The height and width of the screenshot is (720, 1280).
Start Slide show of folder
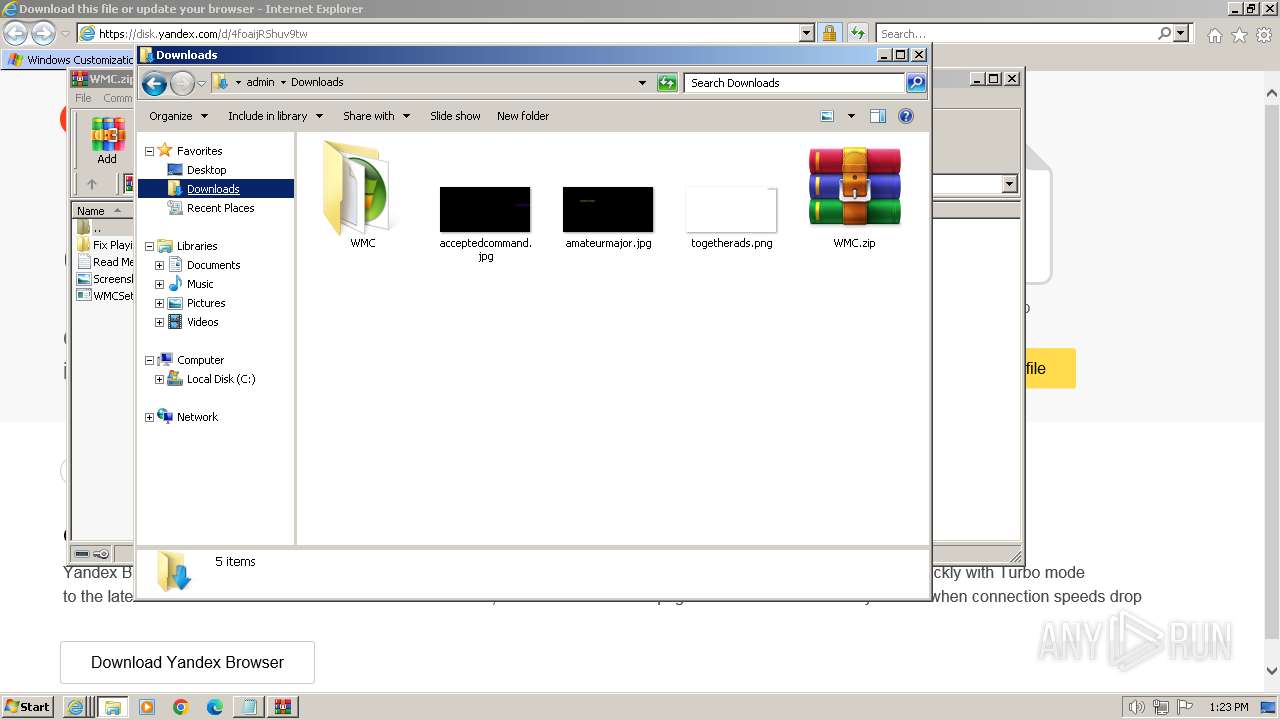(455, 116)
